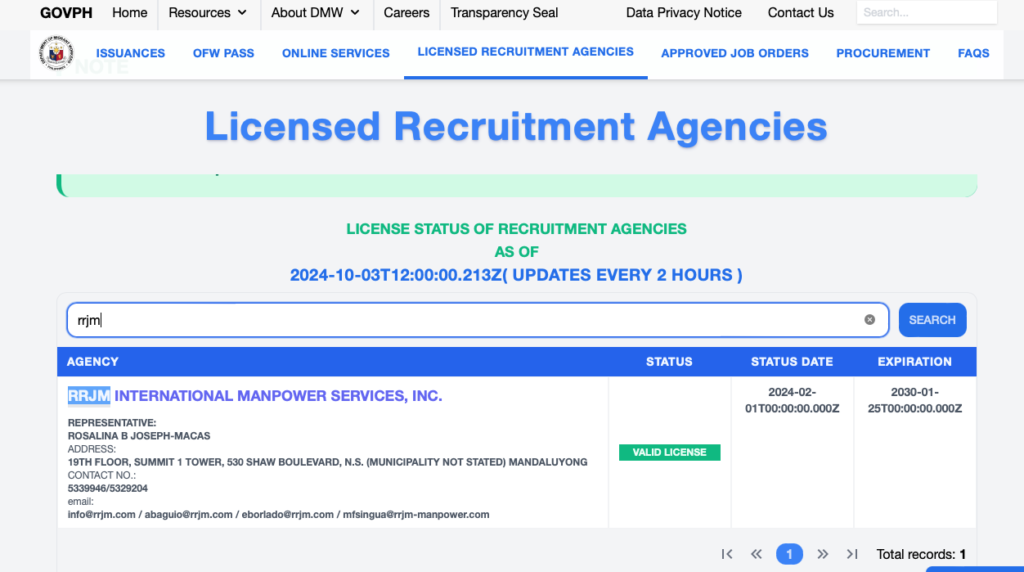The height and width of the screenshot is (572, 1024).
Task: Open the Online Services tab
Action: pos(336,54)
